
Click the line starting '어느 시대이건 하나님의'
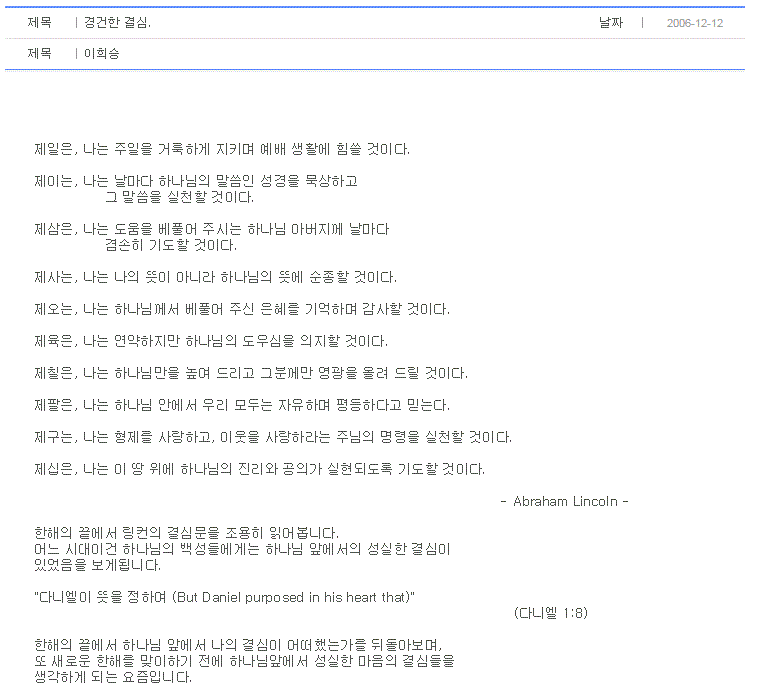pyautogui.click(x=242, y=549)
